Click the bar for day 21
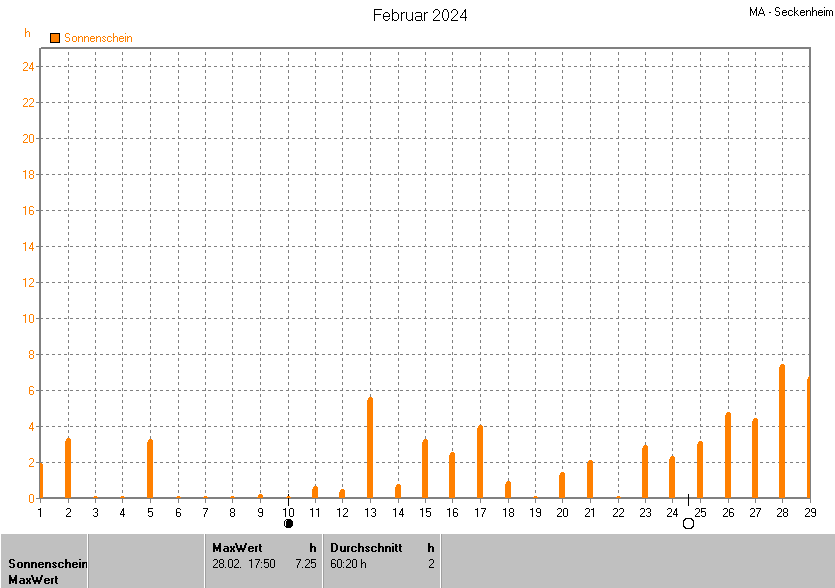The height and width of the screenshot is (588, 835). click(x=590, y=480)
